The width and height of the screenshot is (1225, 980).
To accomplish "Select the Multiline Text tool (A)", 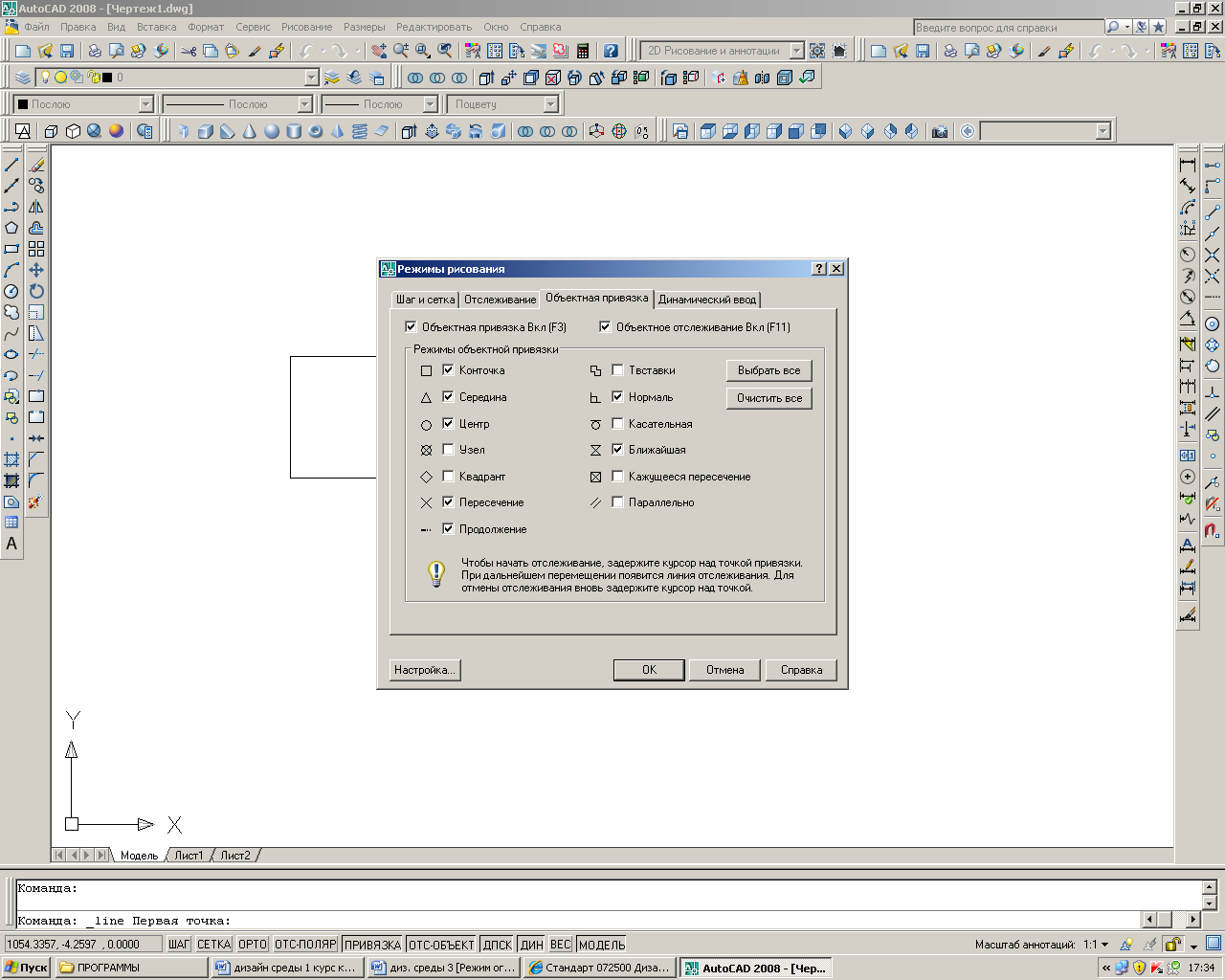I will click(x=11, y=544).
